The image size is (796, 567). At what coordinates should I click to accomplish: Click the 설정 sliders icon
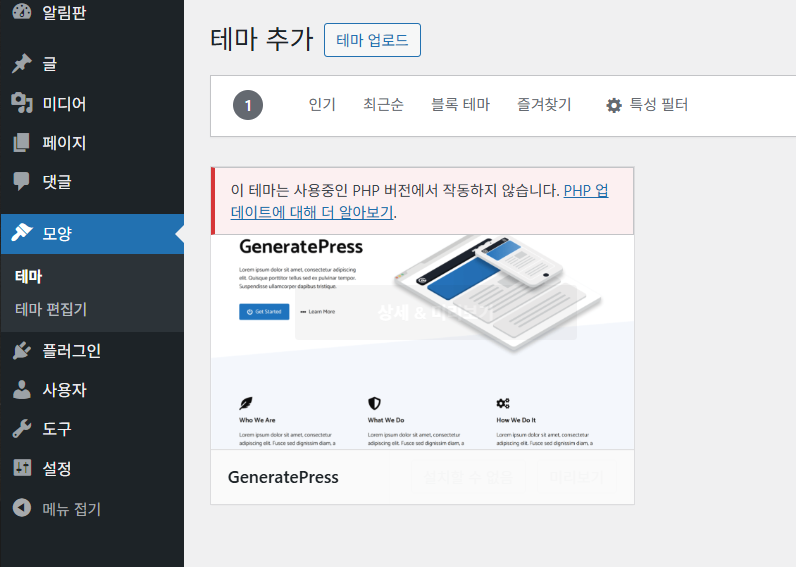click(x=21, y=468)
